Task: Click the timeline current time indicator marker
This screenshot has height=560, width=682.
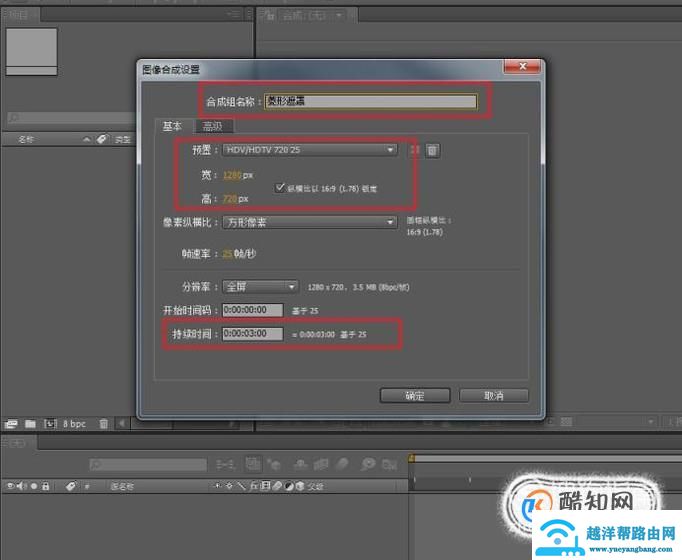Action: point(411,458)
